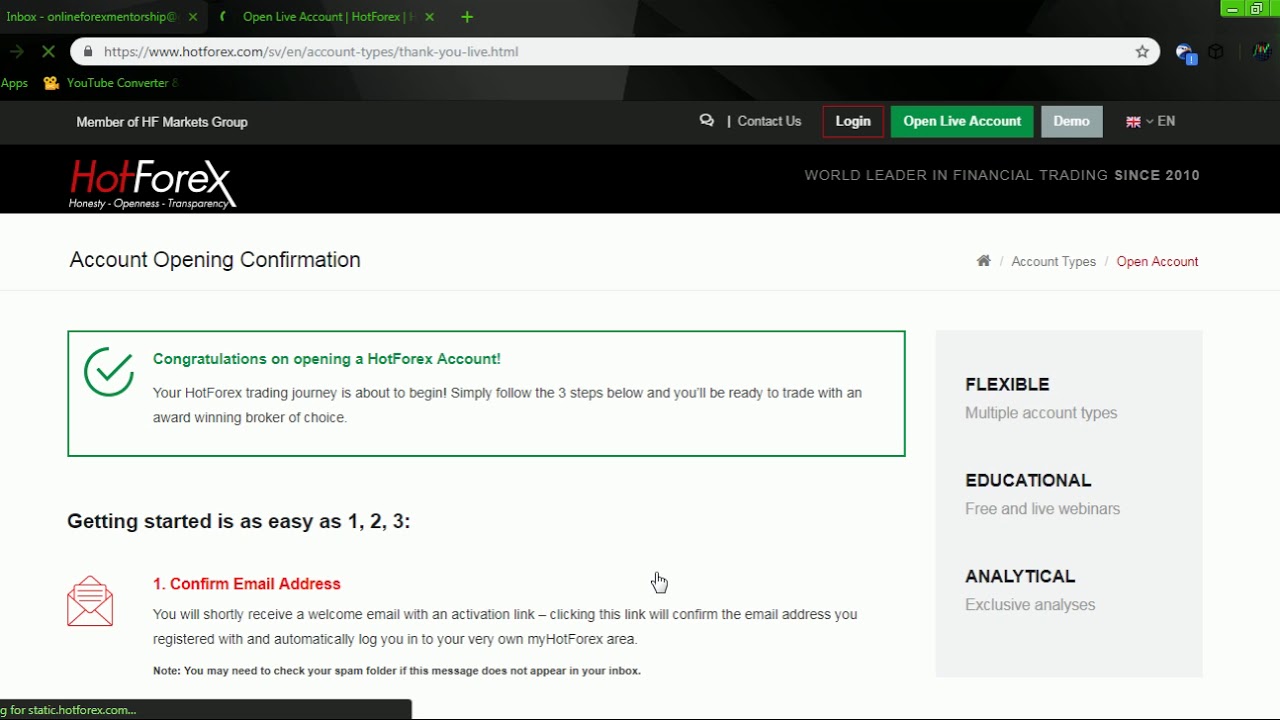
Task: Click the red envelope email icon
Action: 90,601
